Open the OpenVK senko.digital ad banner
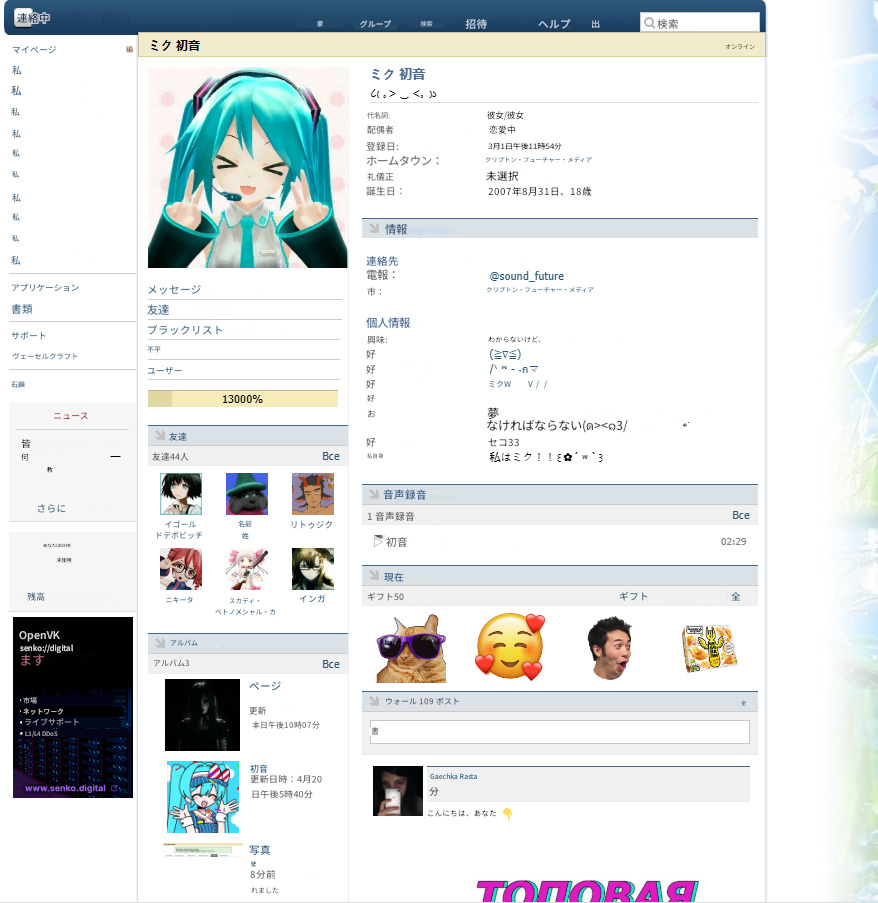The image size is (878, 903). click(73, 707)
